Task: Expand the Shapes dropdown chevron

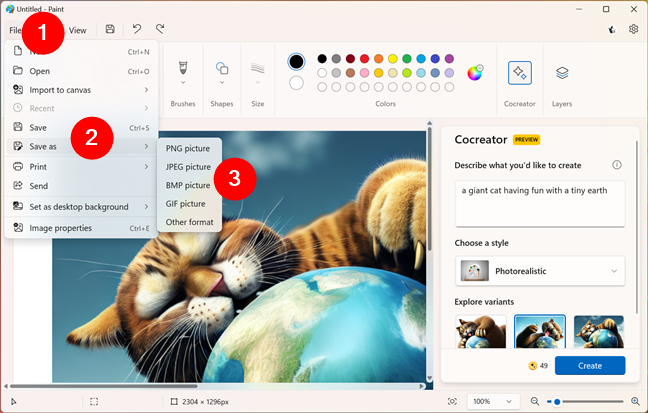Action: [x=222, y=82]
